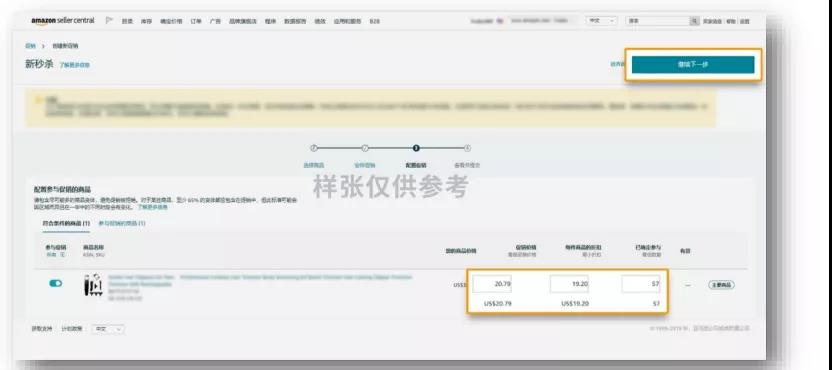This screenshot has height=370, width=832.
Task: Click the teal continue to next step button
Action: point(693,64)
